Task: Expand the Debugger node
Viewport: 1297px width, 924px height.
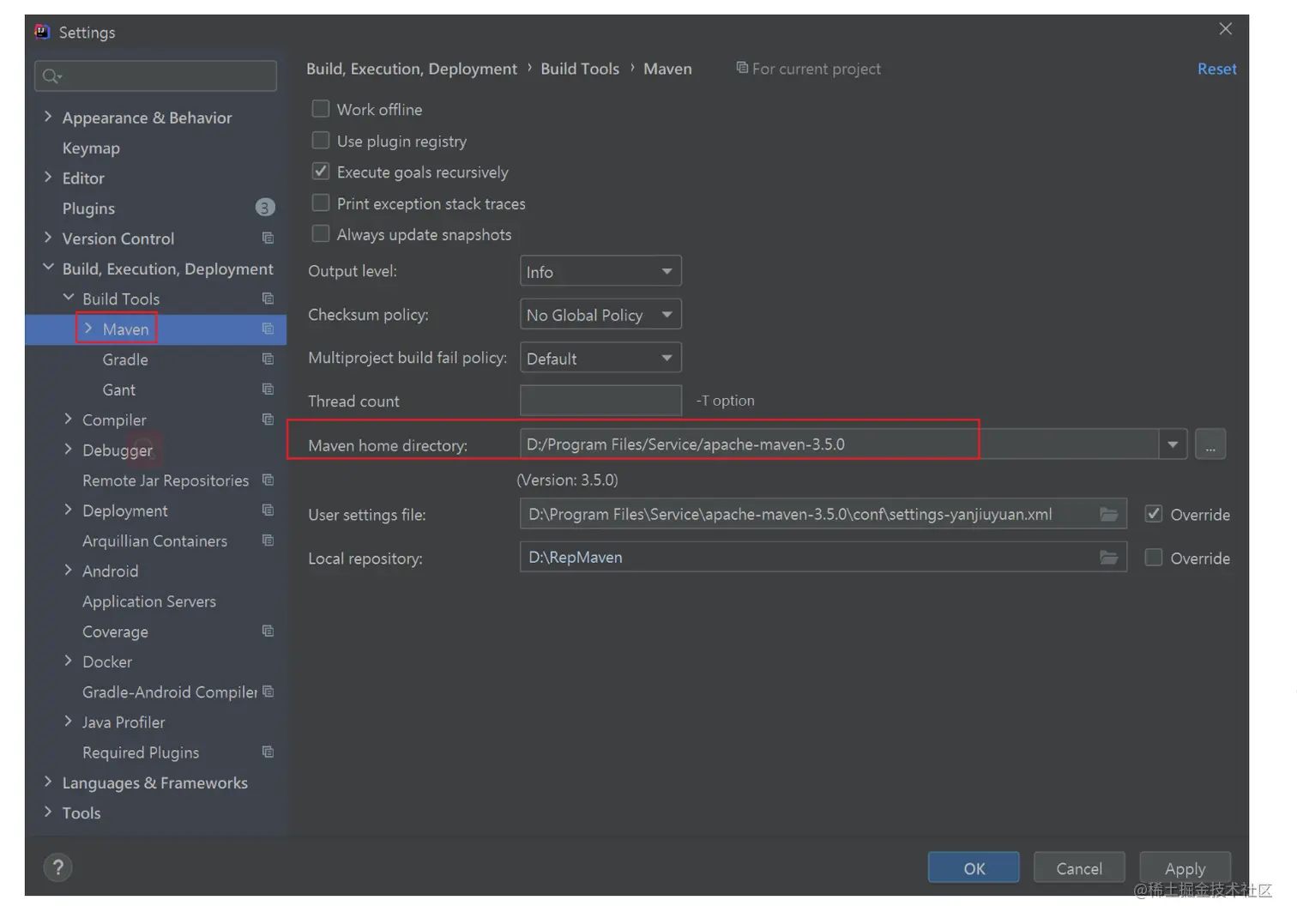Action: [x=69, y=449]
